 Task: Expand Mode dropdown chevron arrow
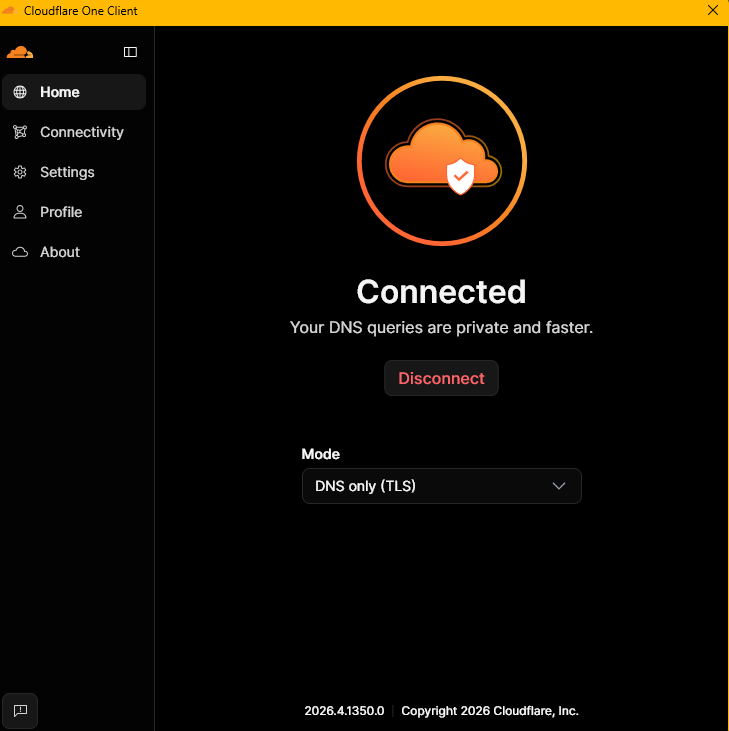tap(559, 486)
